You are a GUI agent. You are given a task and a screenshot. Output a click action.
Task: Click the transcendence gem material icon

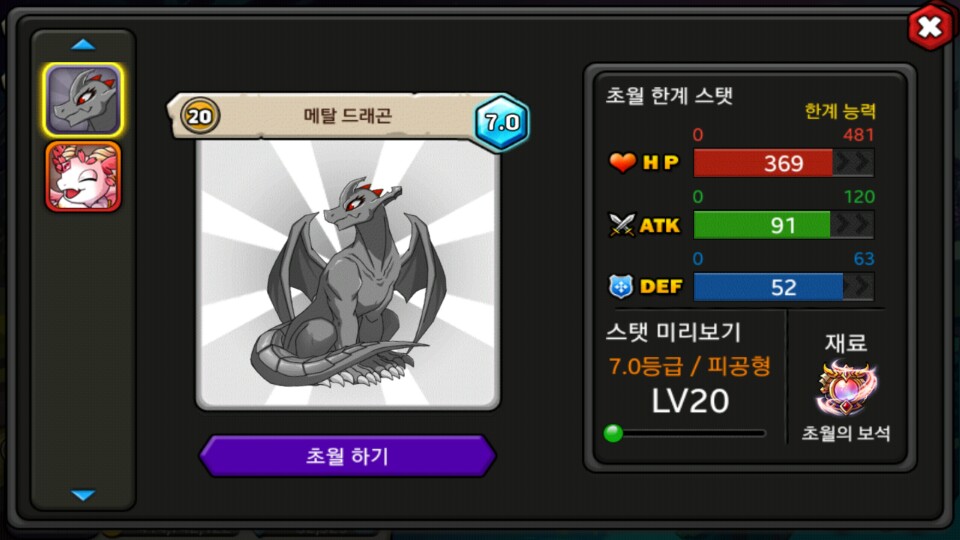(x=846, y=389)
